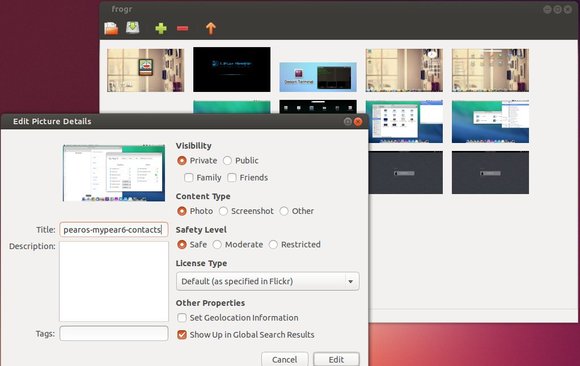Select the black Linux boot screen thumbnail
The height and width of the screenshot is (366, 580).
pyautogui.click(x=232, y=69)
